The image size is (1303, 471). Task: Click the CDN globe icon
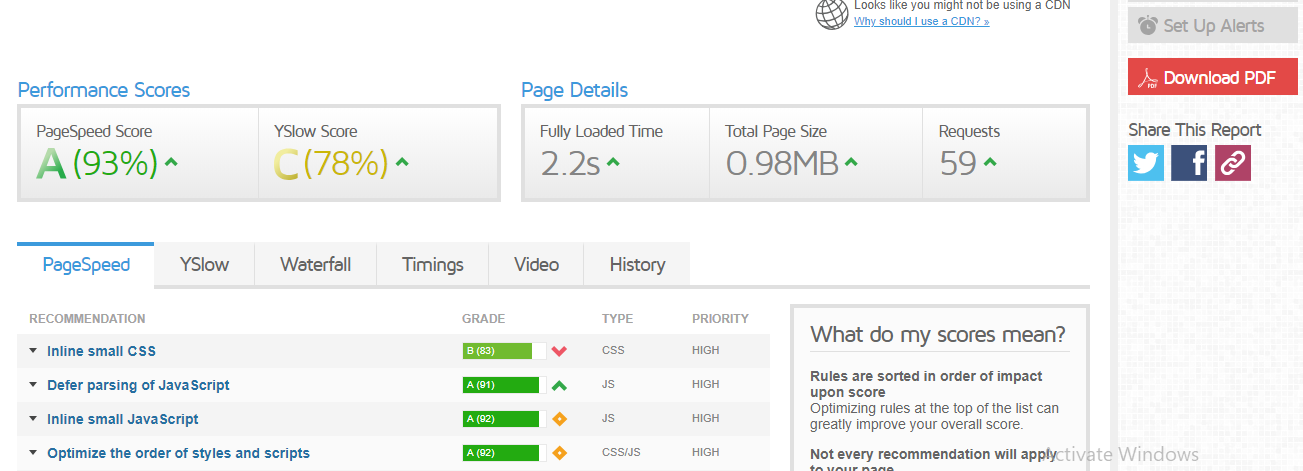coord(832,13)
